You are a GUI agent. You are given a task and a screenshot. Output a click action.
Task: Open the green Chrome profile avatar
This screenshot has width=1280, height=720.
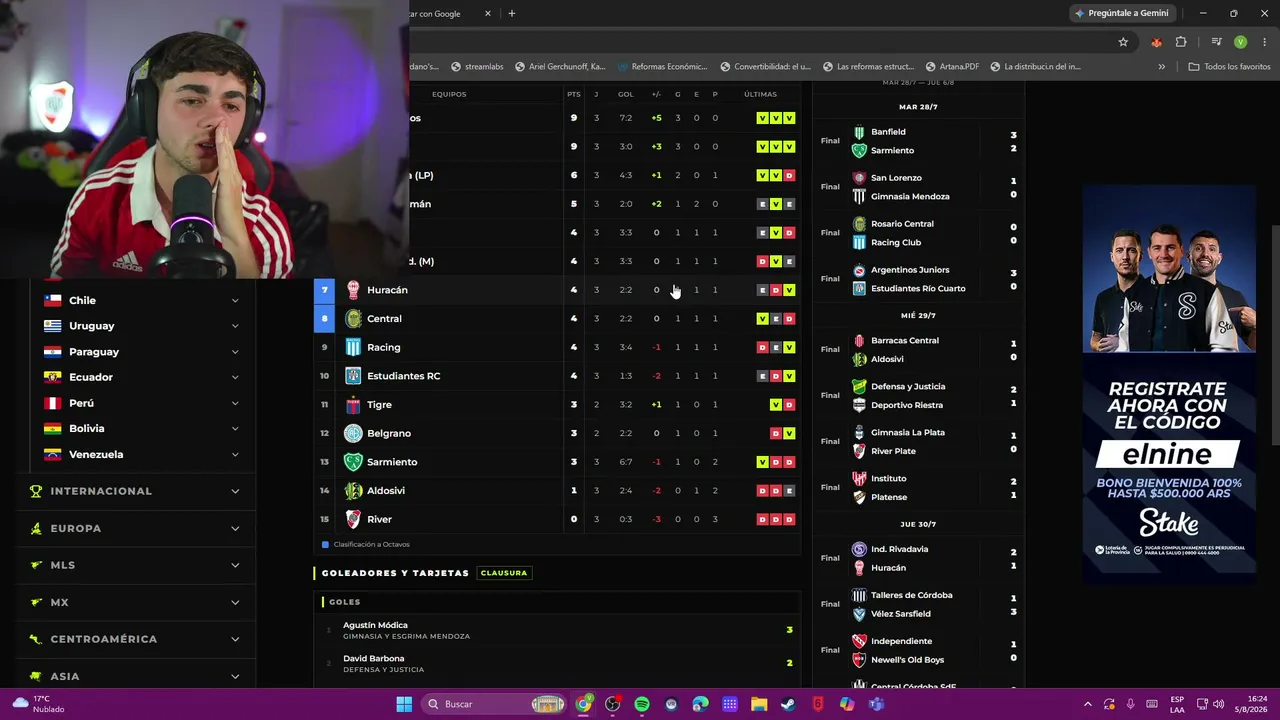pos(1240,42)
